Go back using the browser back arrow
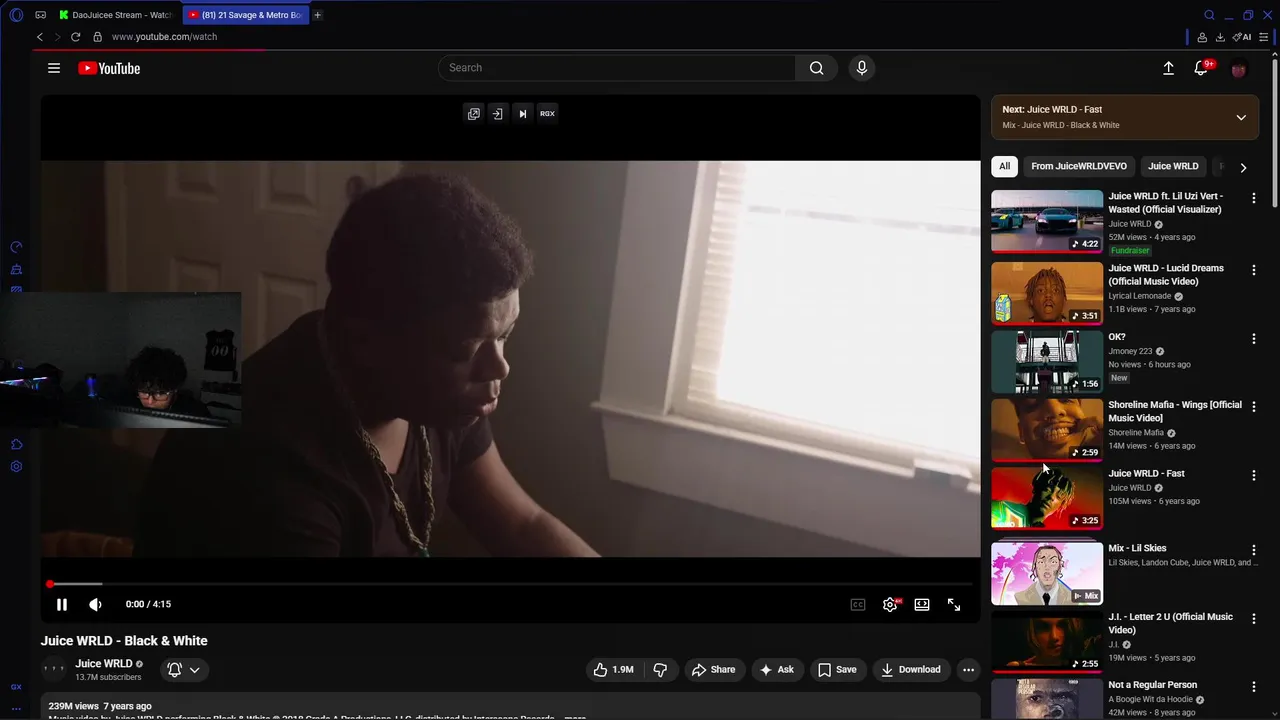1280x720 pixels. (40, 37)
